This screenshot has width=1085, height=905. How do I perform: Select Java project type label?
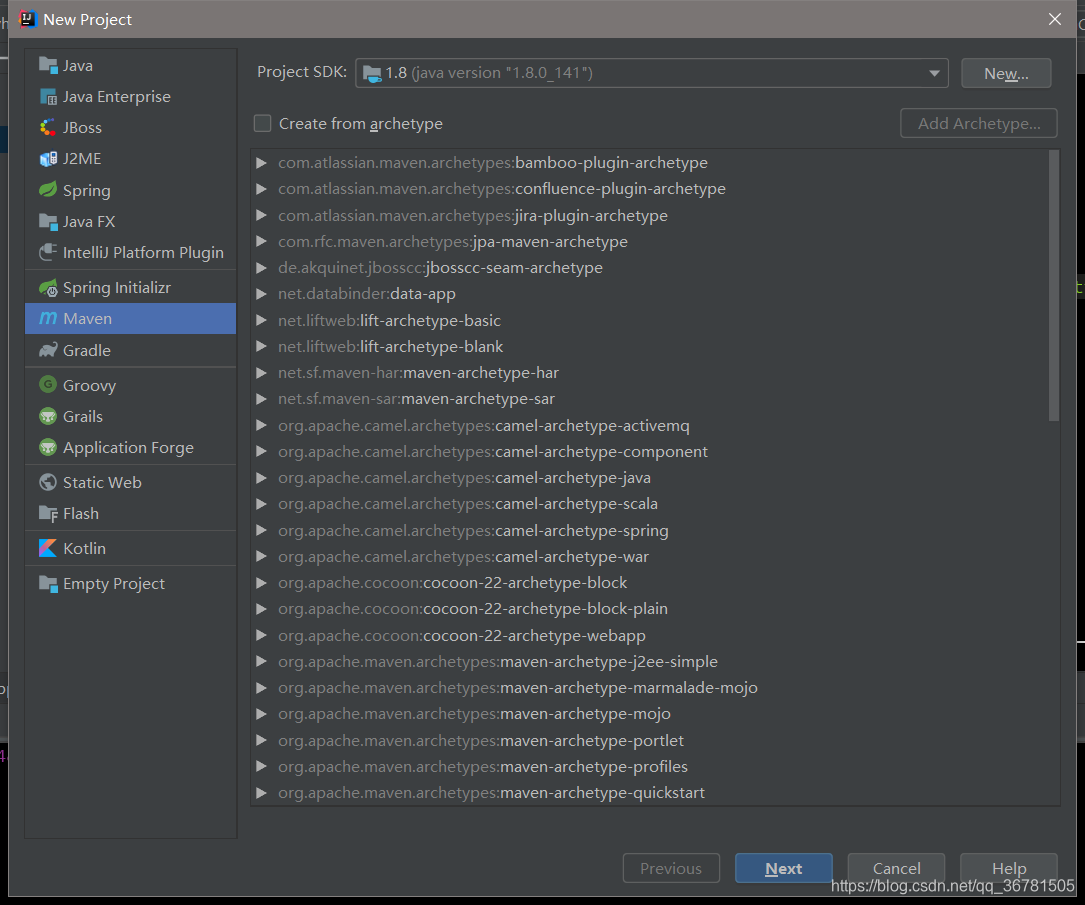[78, 65]
